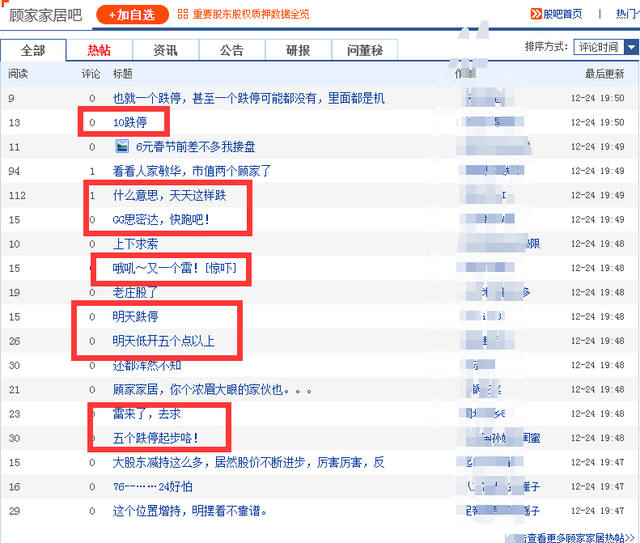Viewport: 640px width, 543px height.
Task: Open the 重要股东股权质押数据全览 link
Action: 251,15
